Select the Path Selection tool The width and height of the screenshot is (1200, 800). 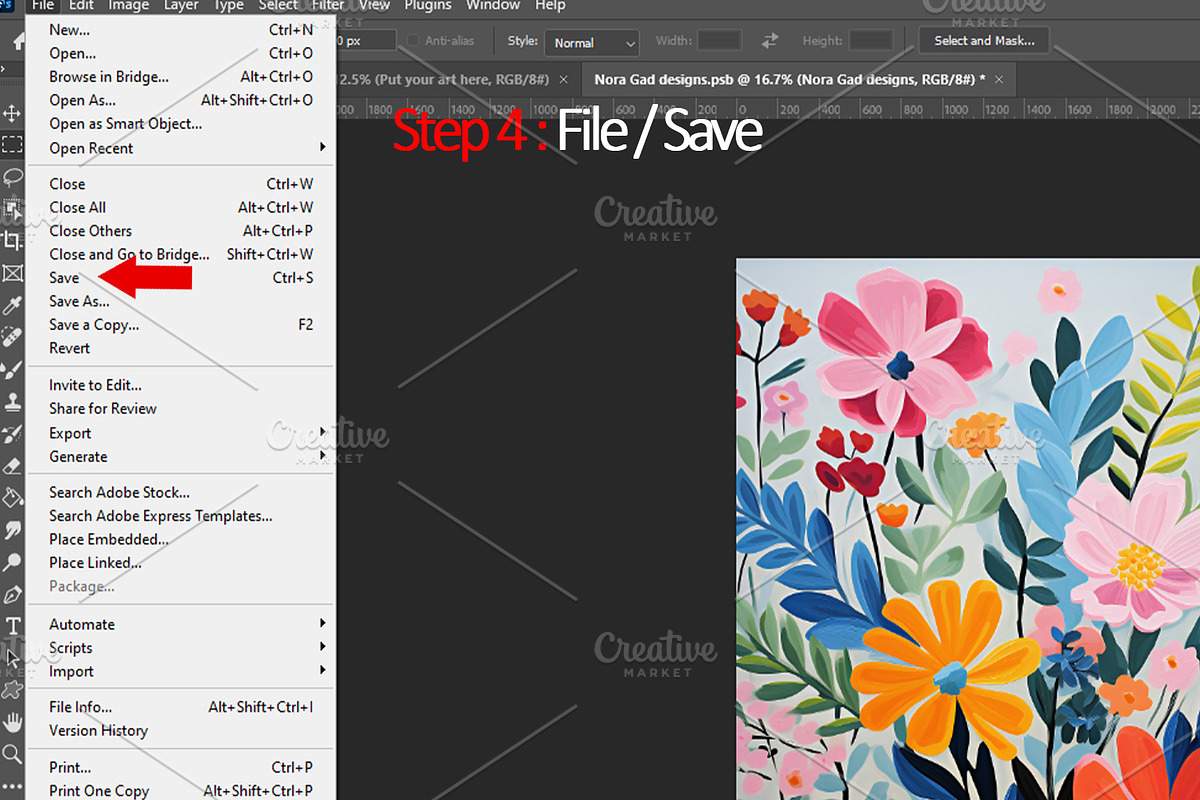pyautogui.click(x=12, y=658)
